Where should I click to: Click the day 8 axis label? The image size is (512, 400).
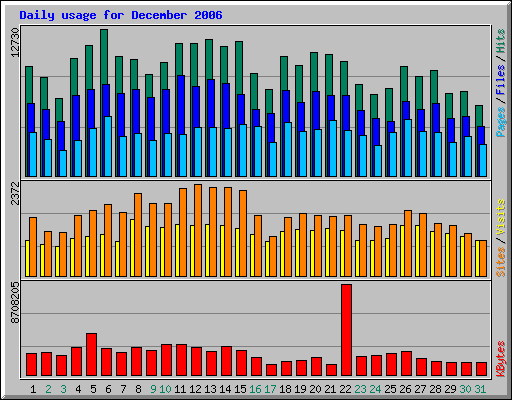coord(138,389)
